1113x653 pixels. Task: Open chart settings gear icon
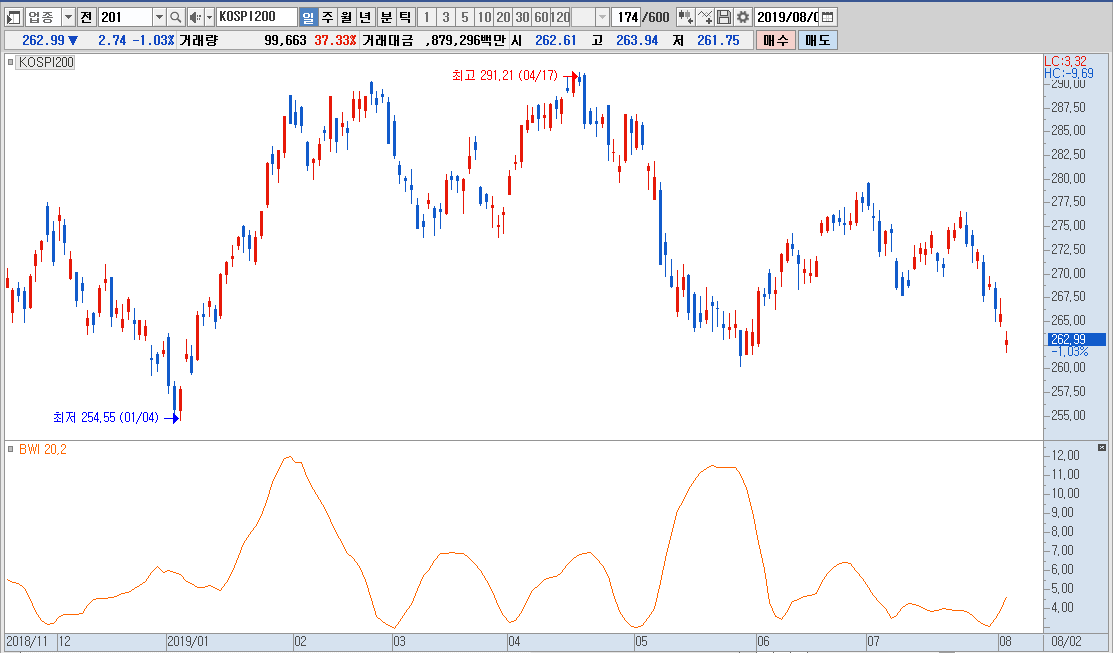point(742,17)
